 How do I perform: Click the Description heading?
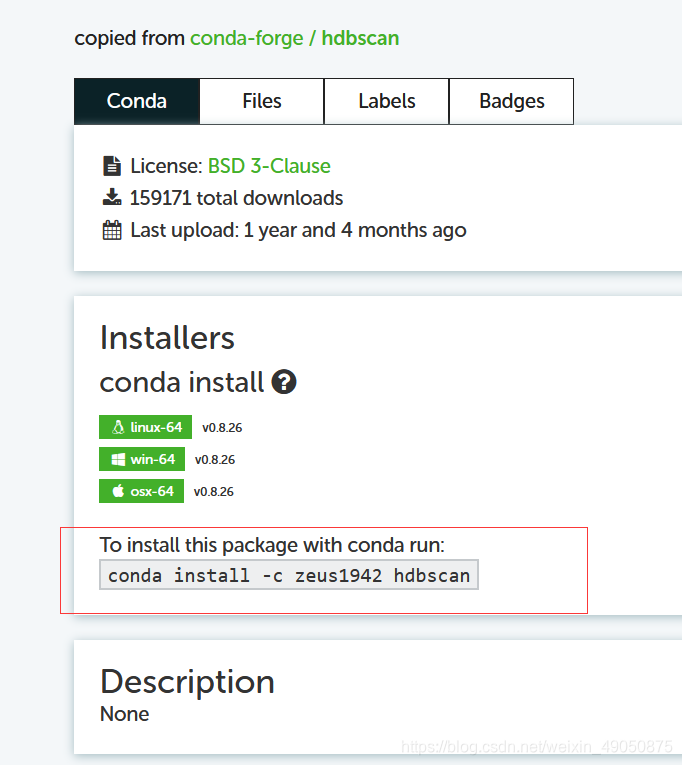pos(187,682)
